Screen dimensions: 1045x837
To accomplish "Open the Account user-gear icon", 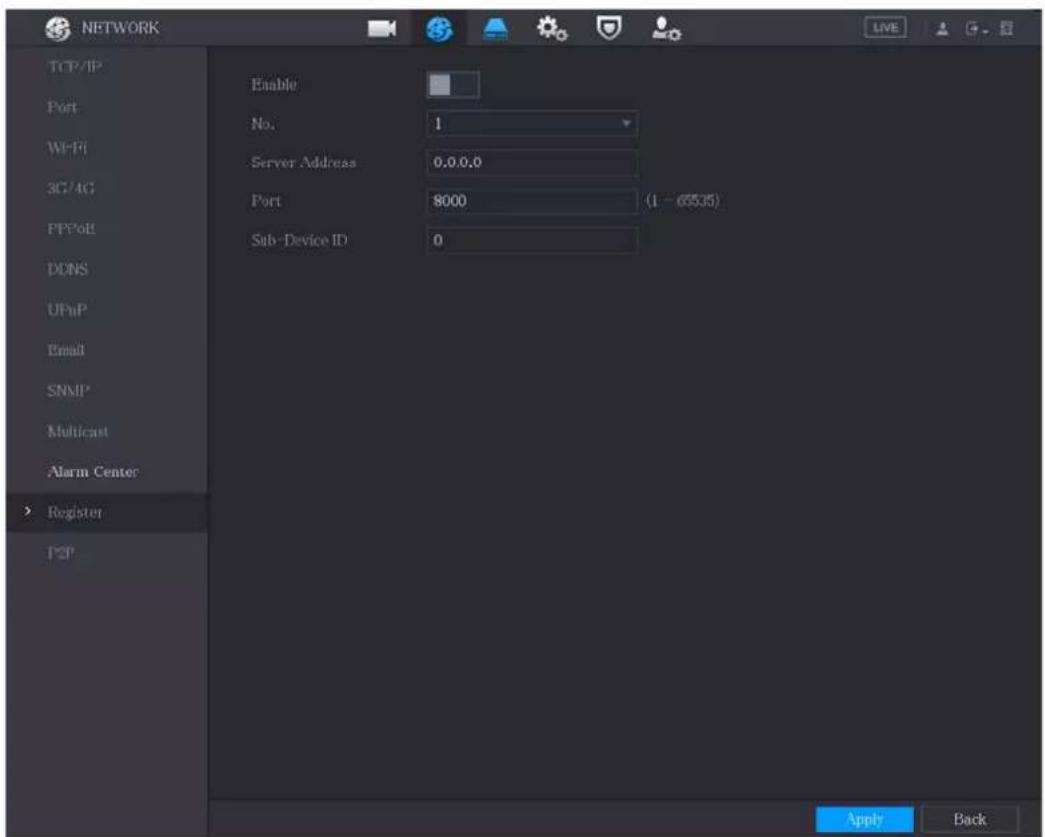I will pos(666,29).
